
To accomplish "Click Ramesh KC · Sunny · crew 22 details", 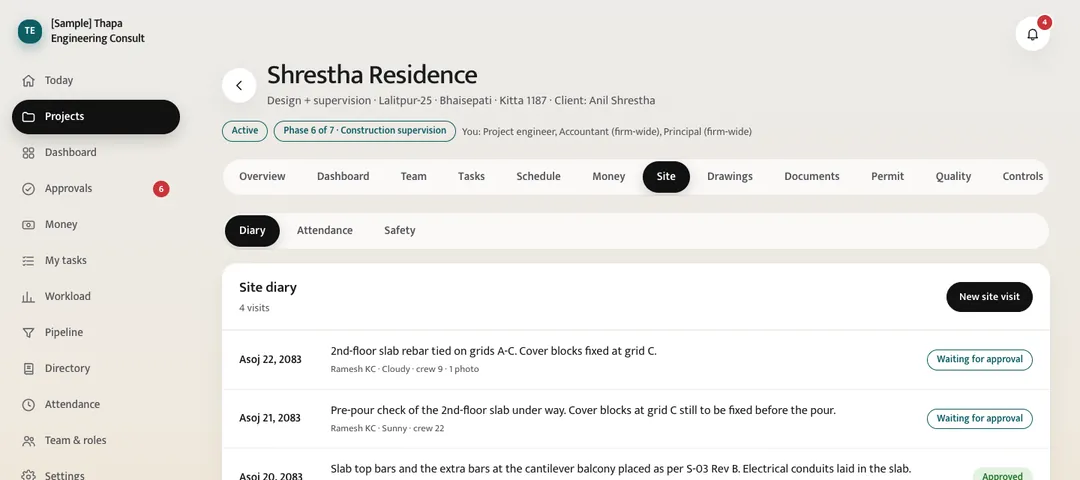I will 387,428.
